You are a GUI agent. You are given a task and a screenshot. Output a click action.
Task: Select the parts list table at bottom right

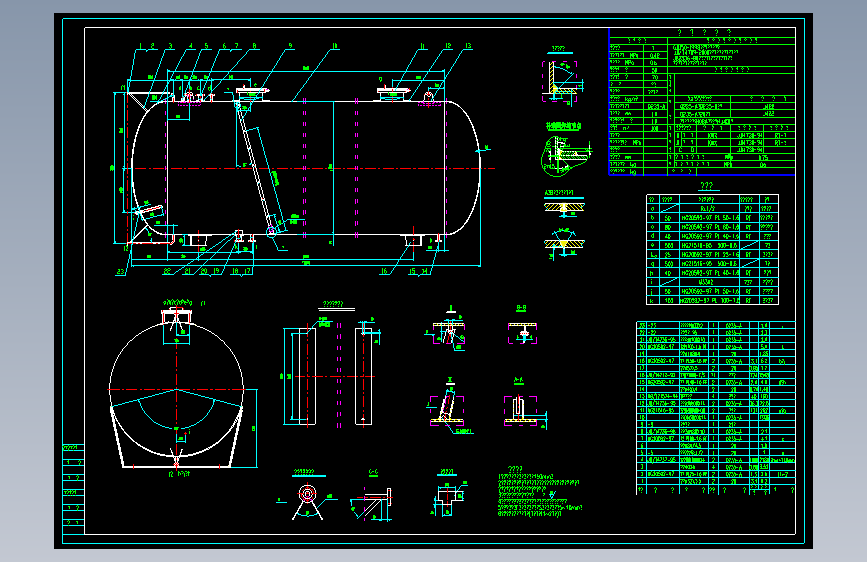[715, 407]
